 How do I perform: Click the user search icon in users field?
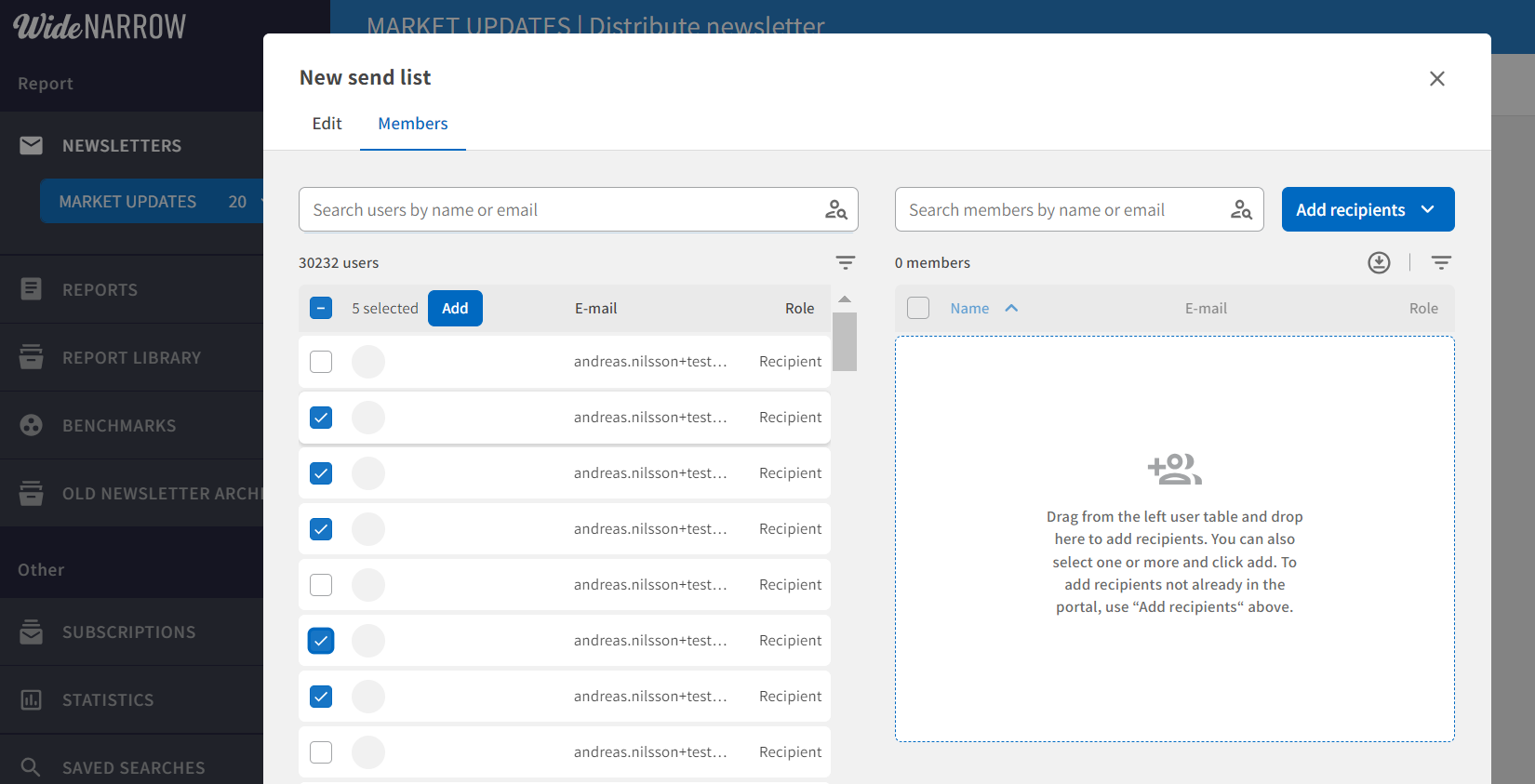pos(836,210)
